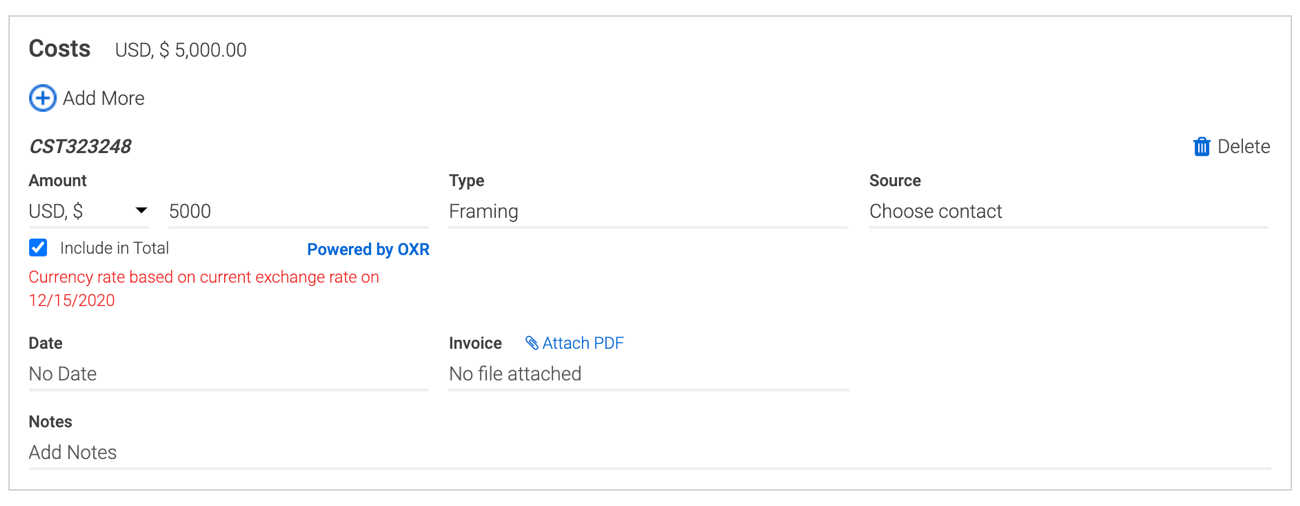Click the currency dropdown arrow
This screenshot has height=506, width=1300.
(x=141, y=211)
